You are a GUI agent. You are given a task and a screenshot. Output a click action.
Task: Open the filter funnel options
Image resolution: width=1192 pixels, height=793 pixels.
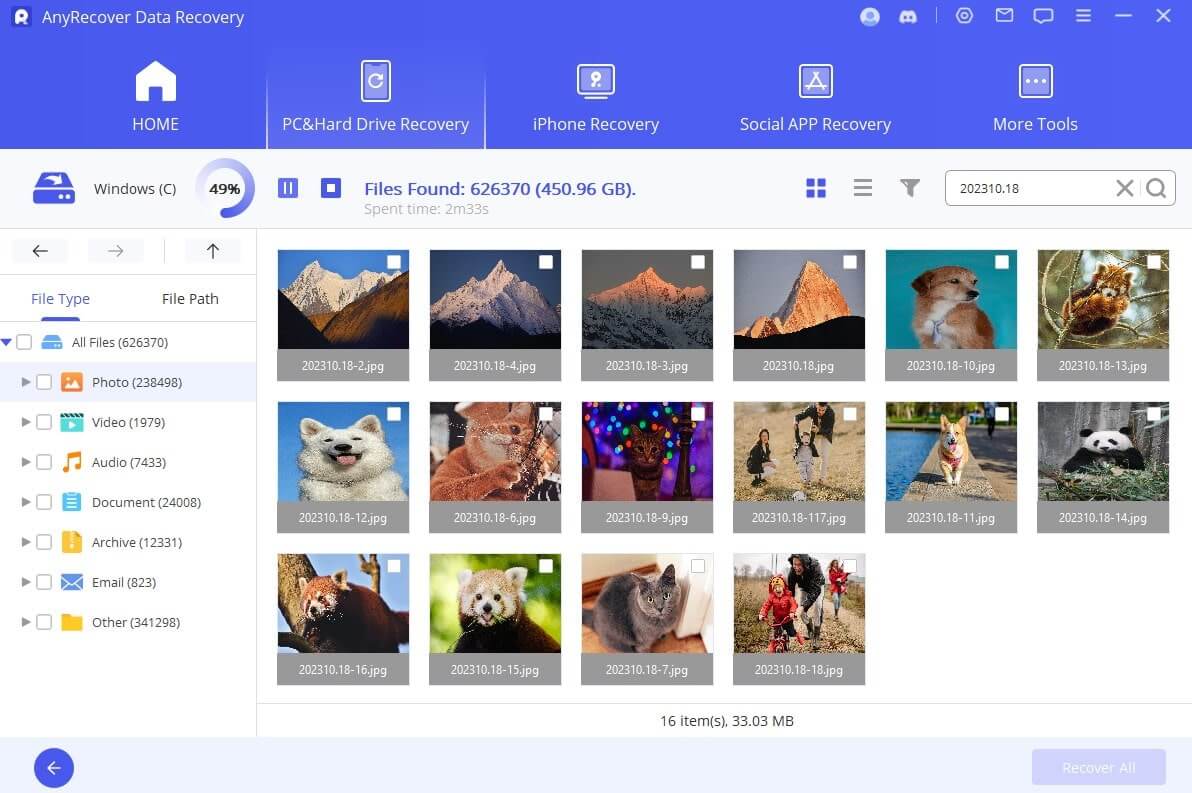click(909, 188)
